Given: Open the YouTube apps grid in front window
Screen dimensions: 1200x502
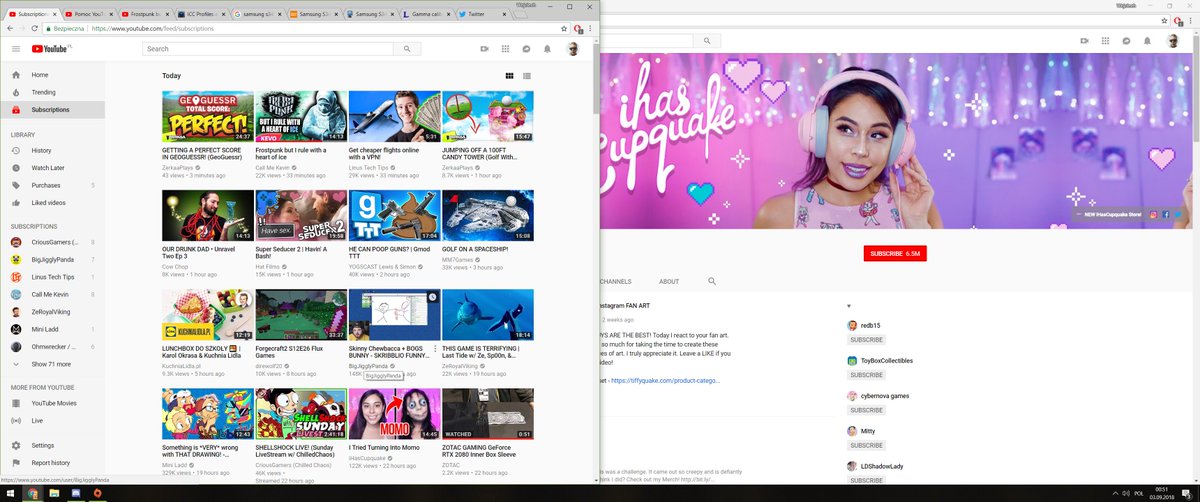Looking at the screenshot, I should (505, 49).
